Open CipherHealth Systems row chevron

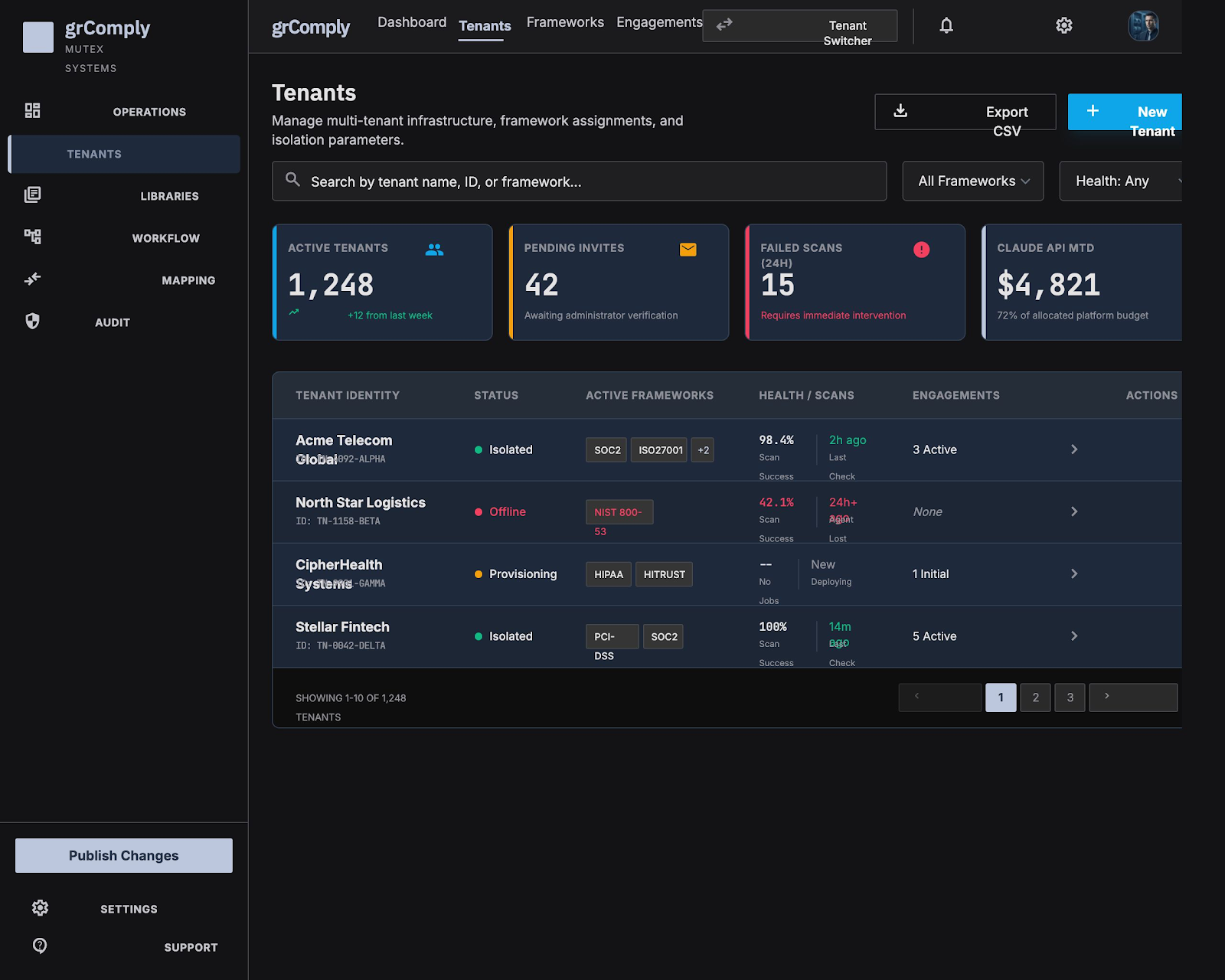pos(1074,573)
